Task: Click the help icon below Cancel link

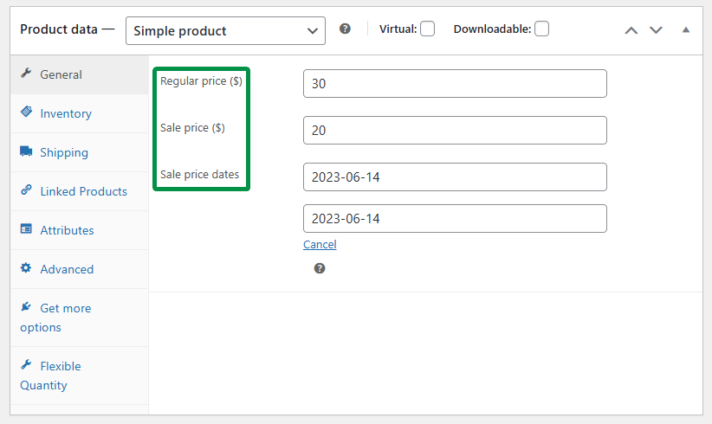Action: (319, 268)
